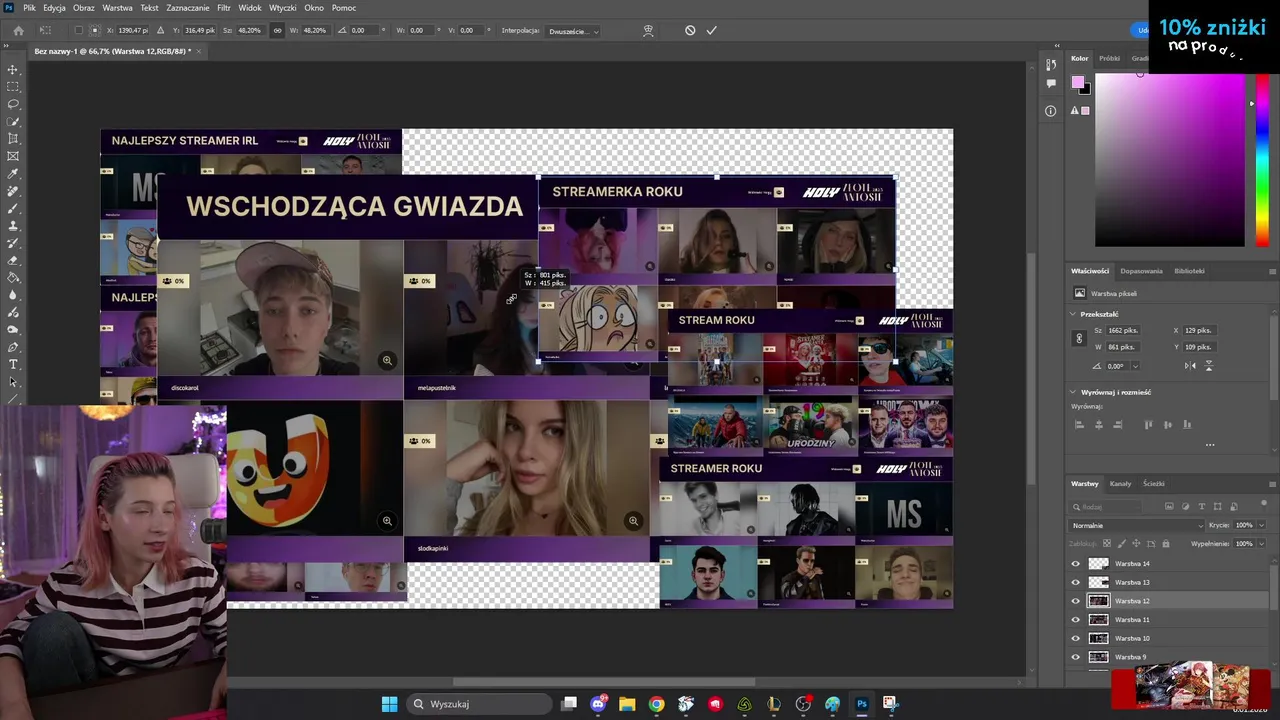Open Wypełnienie fill dropdown arrow
Screen dimensions: 1280x720
(x=1261, y=543)
